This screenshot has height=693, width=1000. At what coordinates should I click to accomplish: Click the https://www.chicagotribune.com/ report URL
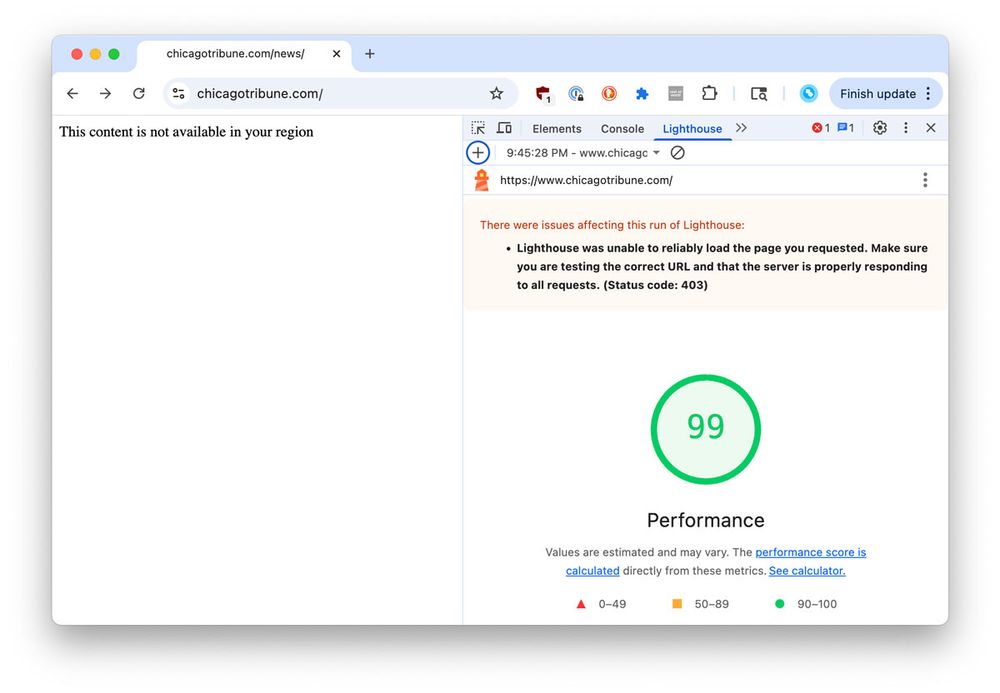[586, 180]
